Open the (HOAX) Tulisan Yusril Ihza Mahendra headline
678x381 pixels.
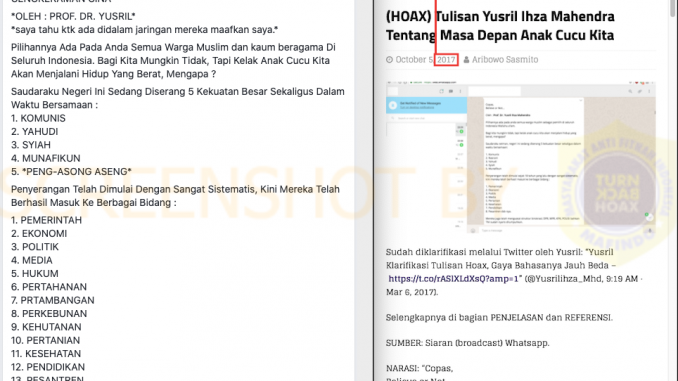[x=500, y=26]
